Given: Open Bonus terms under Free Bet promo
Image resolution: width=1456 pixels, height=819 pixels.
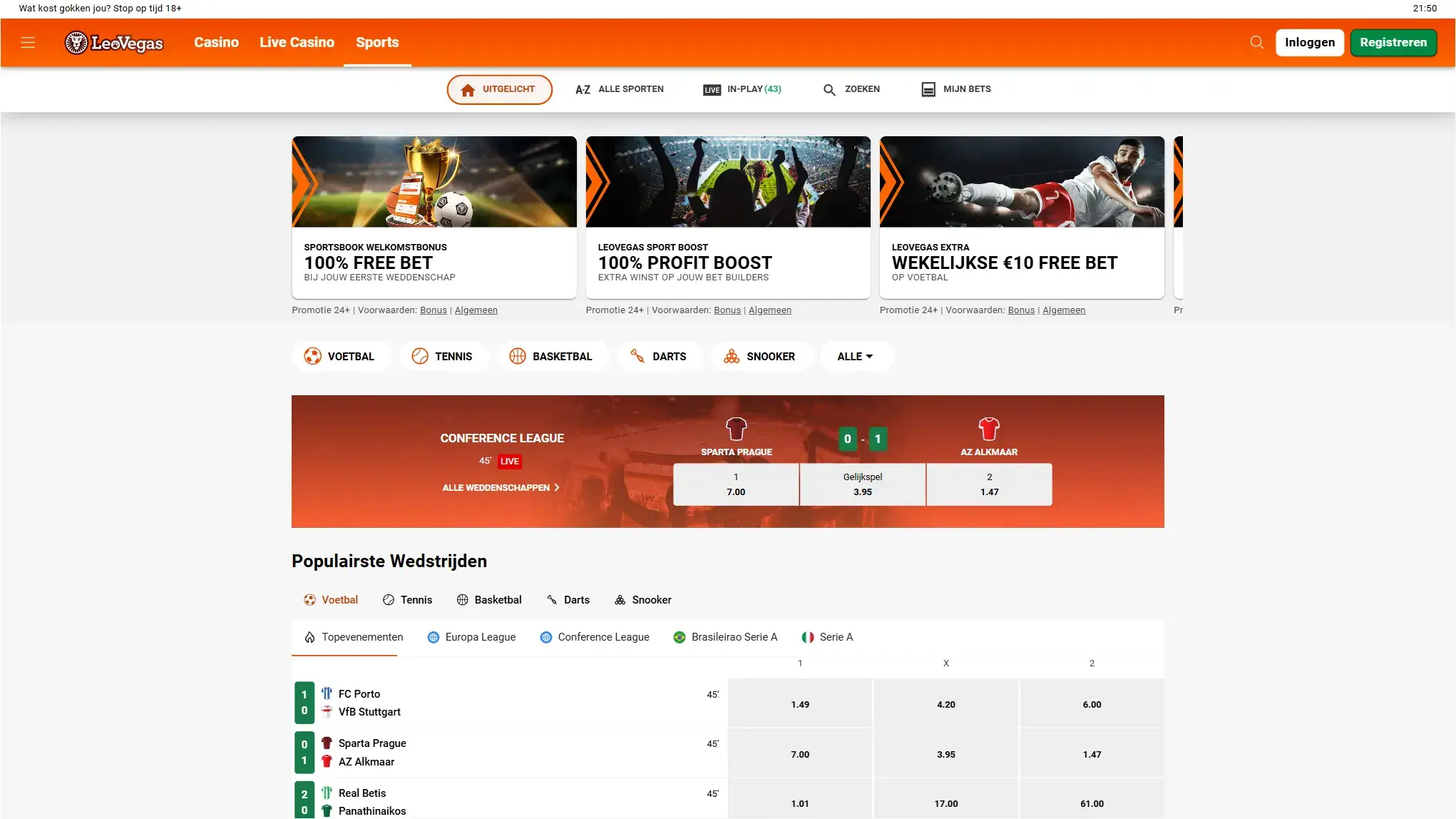Looking at the screenshot, I should [434, 310].
